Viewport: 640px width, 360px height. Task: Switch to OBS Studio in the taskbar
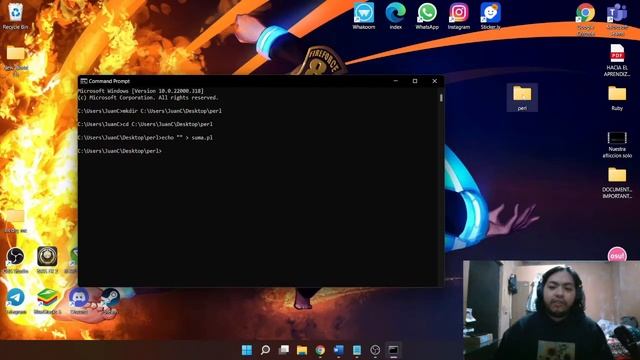click(375, 350)
